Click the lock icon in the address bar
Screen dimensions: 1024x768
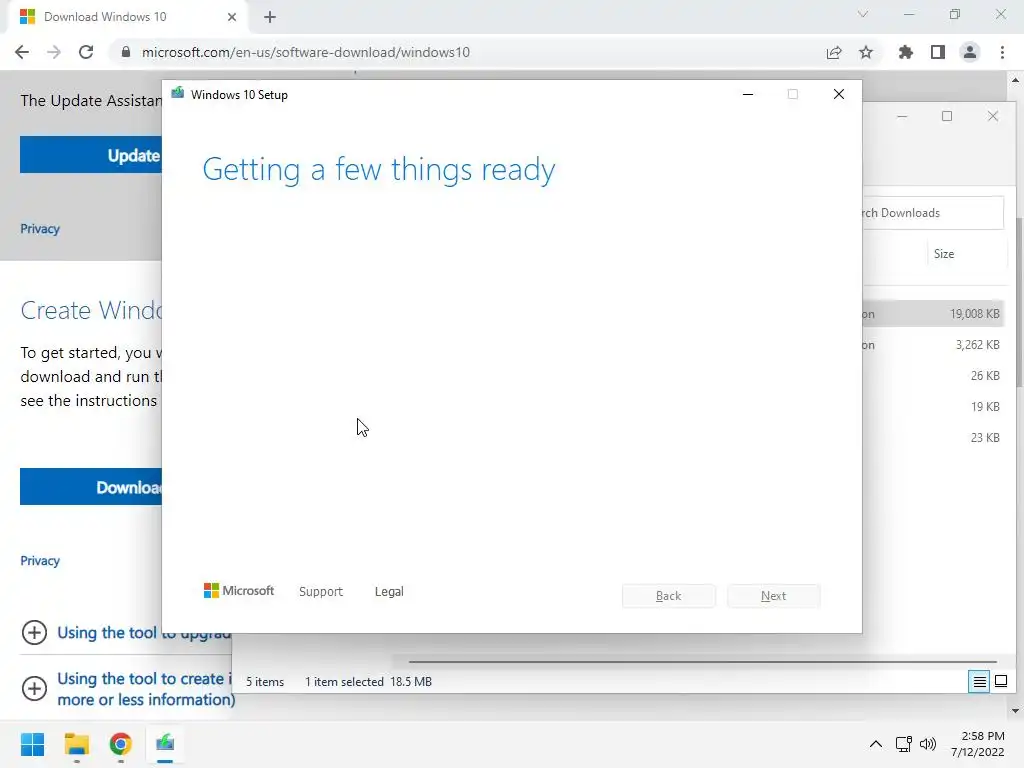[x=126, y=52]
